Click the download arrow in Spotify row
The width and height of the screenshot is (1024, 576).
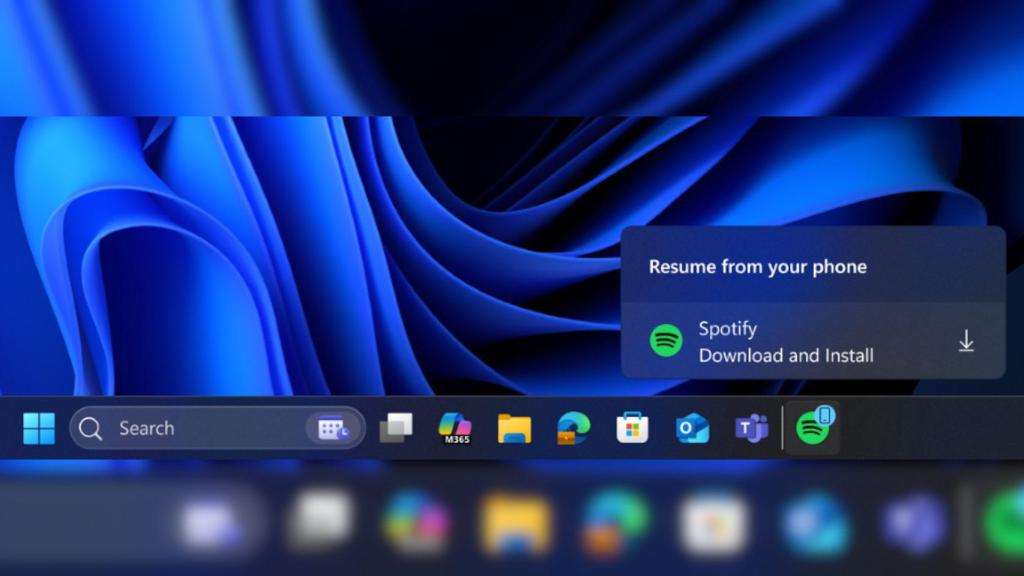pos(967,342)
